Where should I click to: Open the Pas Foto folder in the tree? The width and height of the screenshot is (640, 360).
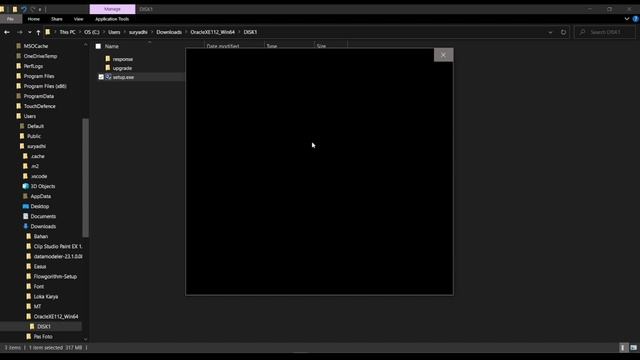pyautogui.click(x=43, y=337)
